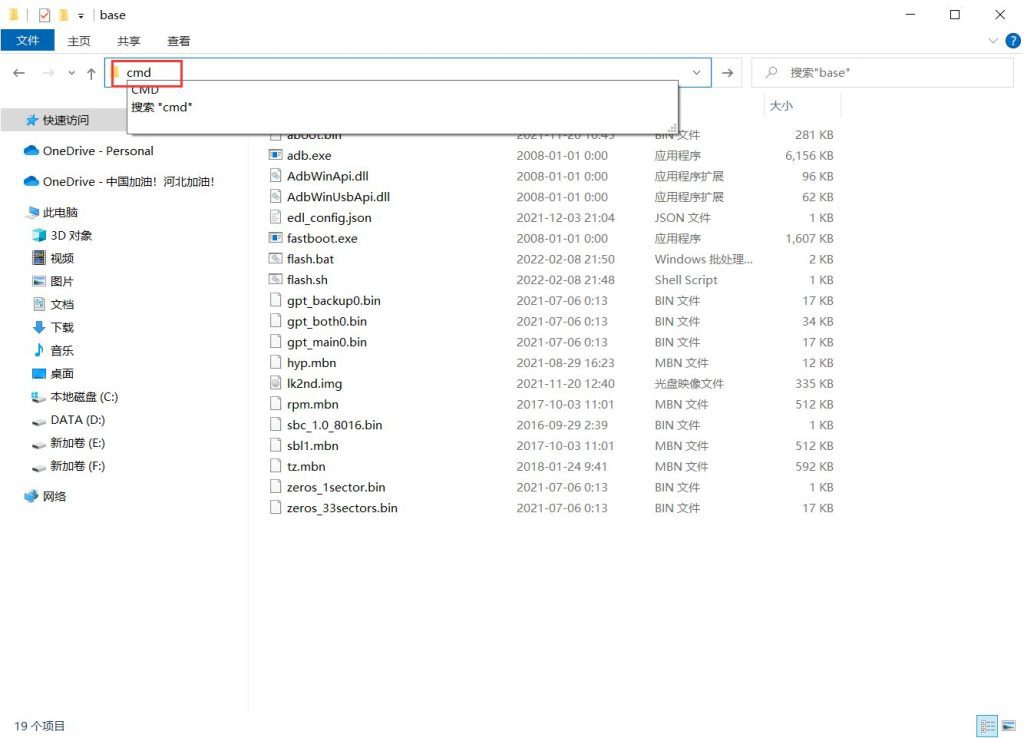The image size is (1024, 738).
Task: Click the hyp.mbn file icon
Action: pyautogui.click(x=276, y=362)
